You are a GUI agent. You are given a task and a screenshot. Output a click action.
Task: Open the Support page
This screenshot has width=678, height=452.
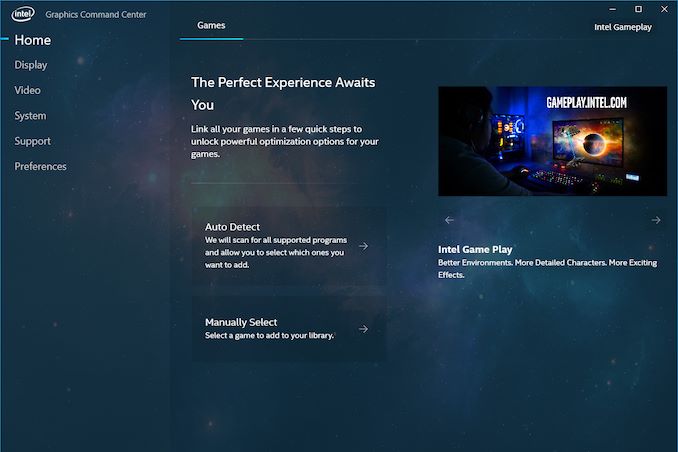(32, 141)
